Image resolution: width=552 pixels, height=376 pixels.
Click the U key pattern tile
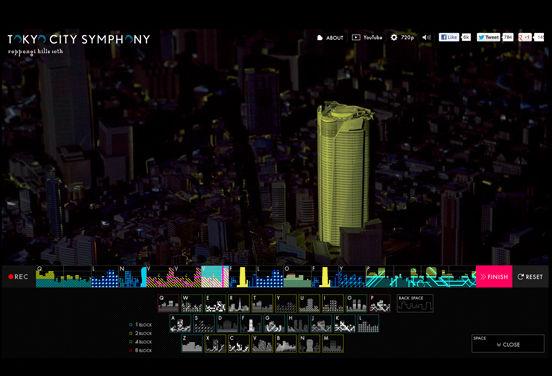[309, 303]
